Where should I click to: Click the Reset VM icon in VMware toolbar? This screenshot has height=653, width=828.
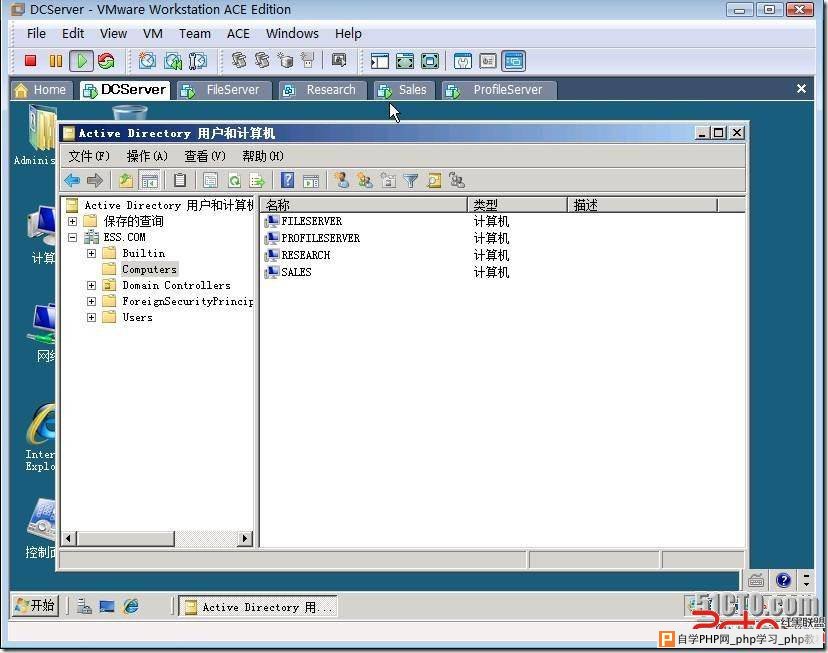106,61
